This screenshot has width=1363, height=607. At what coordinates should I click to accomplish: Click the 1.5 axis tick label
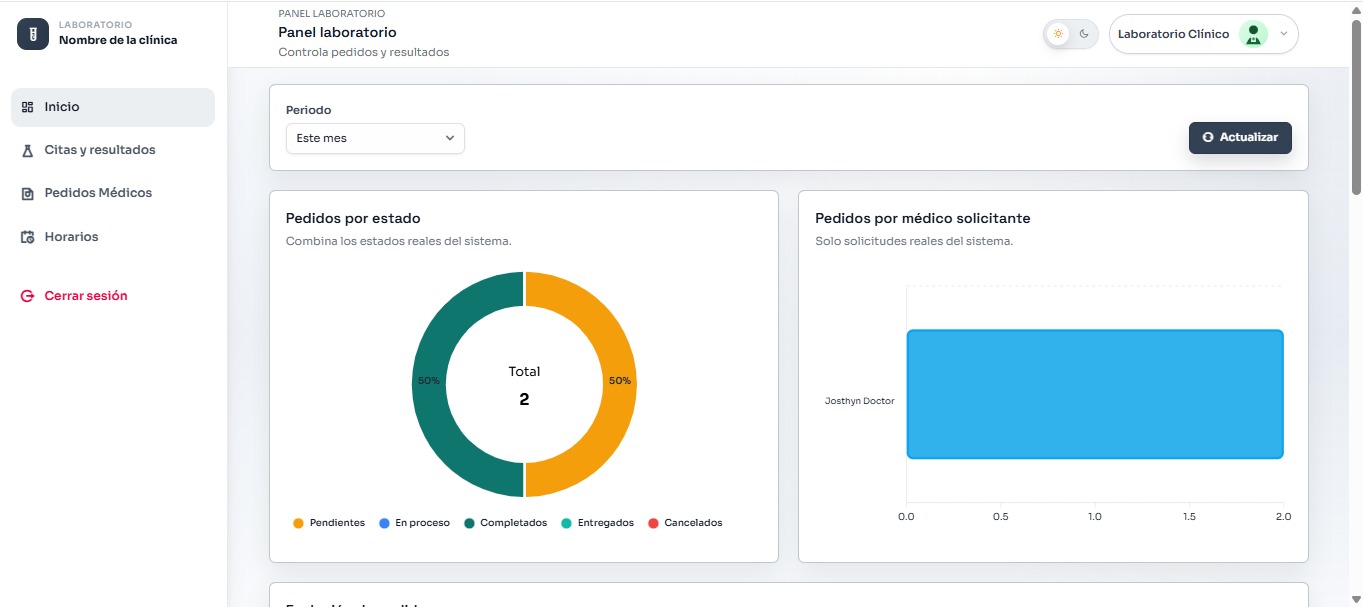click(x=1189, y=517)
